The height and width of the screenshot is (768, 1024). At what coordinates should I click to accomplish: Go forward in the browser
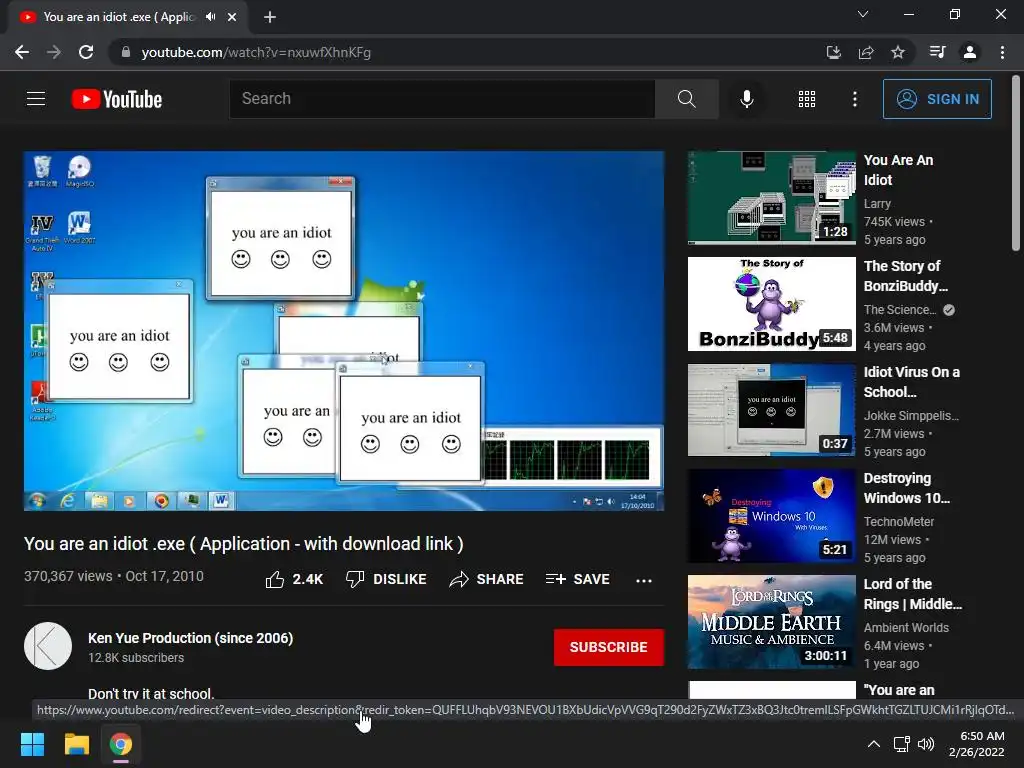54,52
